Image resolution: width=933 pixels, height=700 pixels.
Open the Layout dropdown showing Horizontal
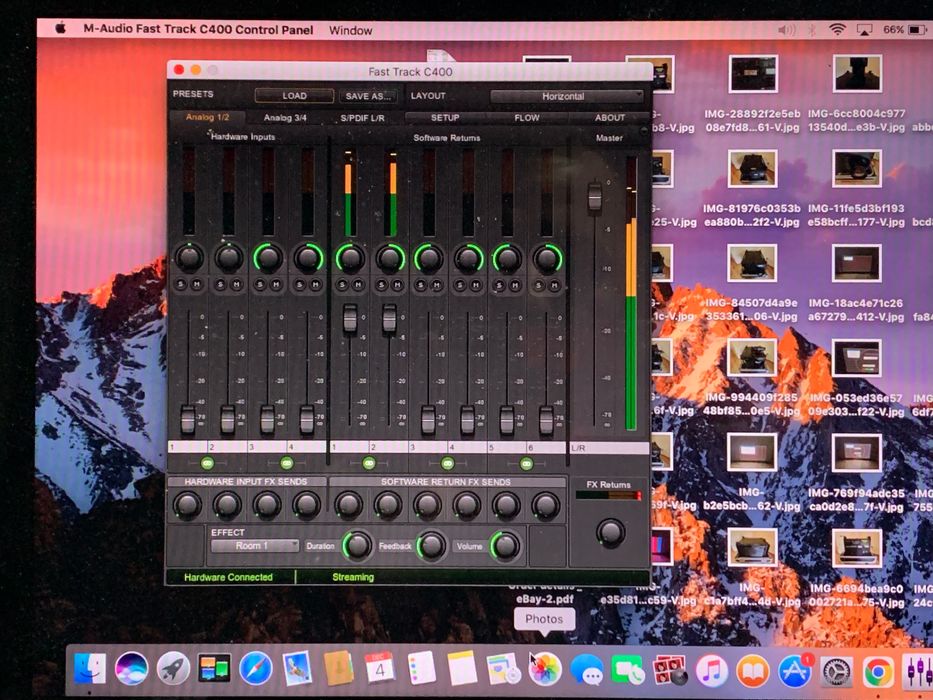pyautogui.click(x=567, y=96)
